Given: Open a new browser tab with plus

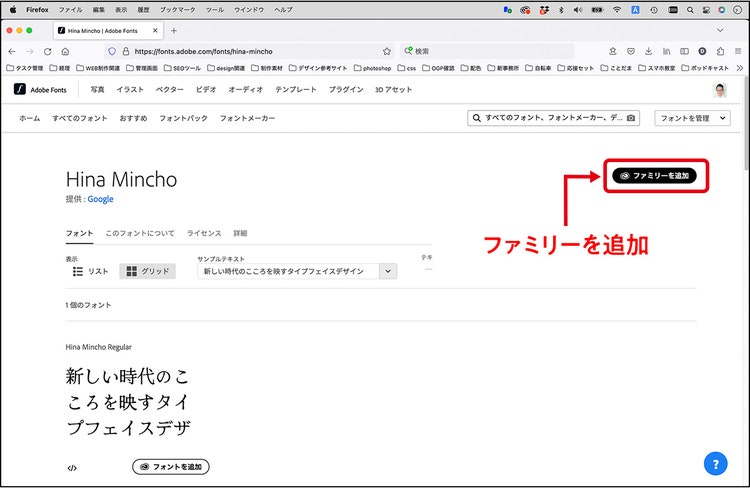Looking at the screenshot, I should (x=174, y=31).
